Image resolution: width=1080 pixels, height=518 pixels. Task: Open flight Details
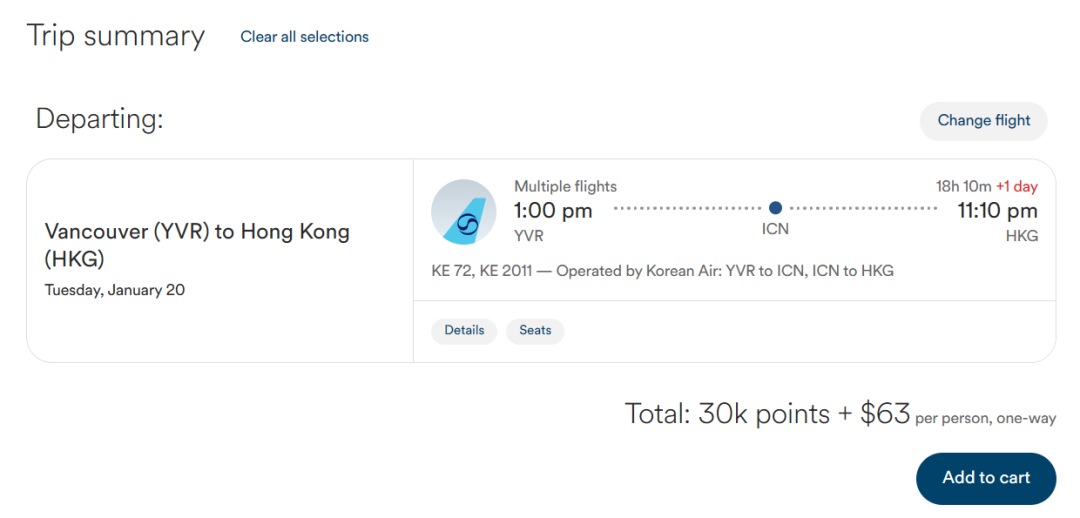pos(464,330)
